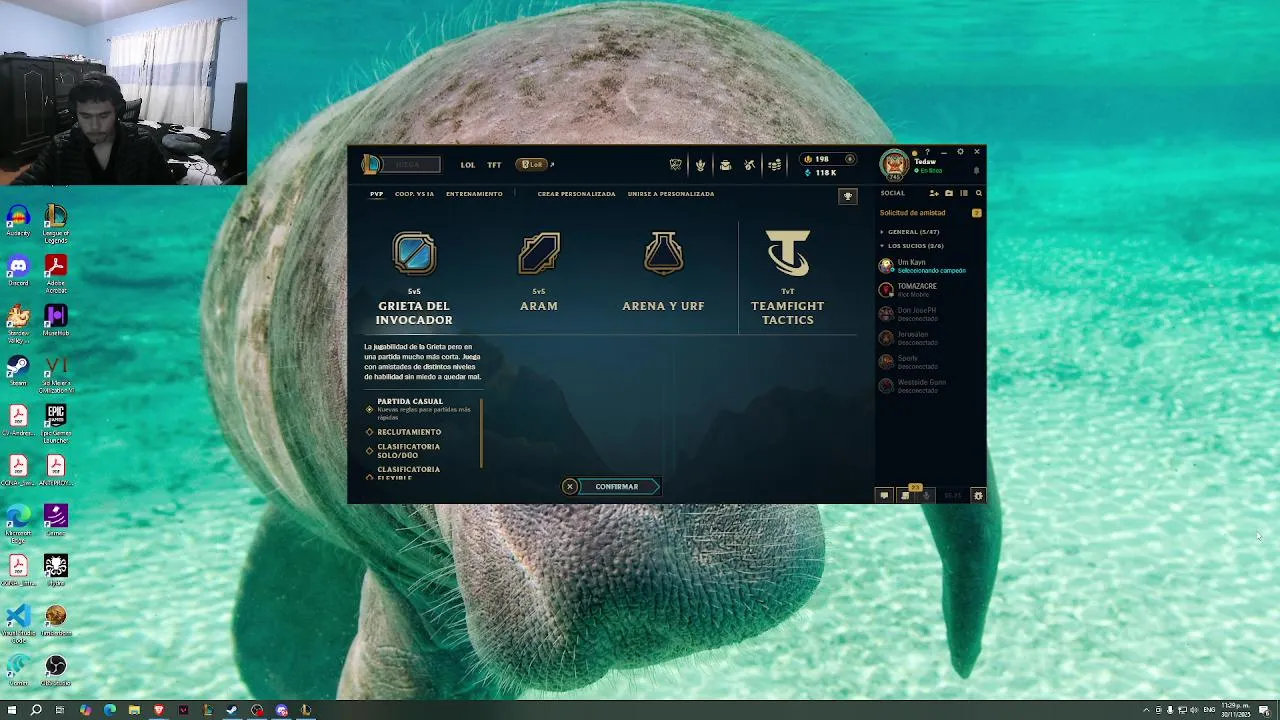Screen dimensions: 1280x720
Task: Switch to the Coop. vs IA tab
Action: click(x=414, y=194)
